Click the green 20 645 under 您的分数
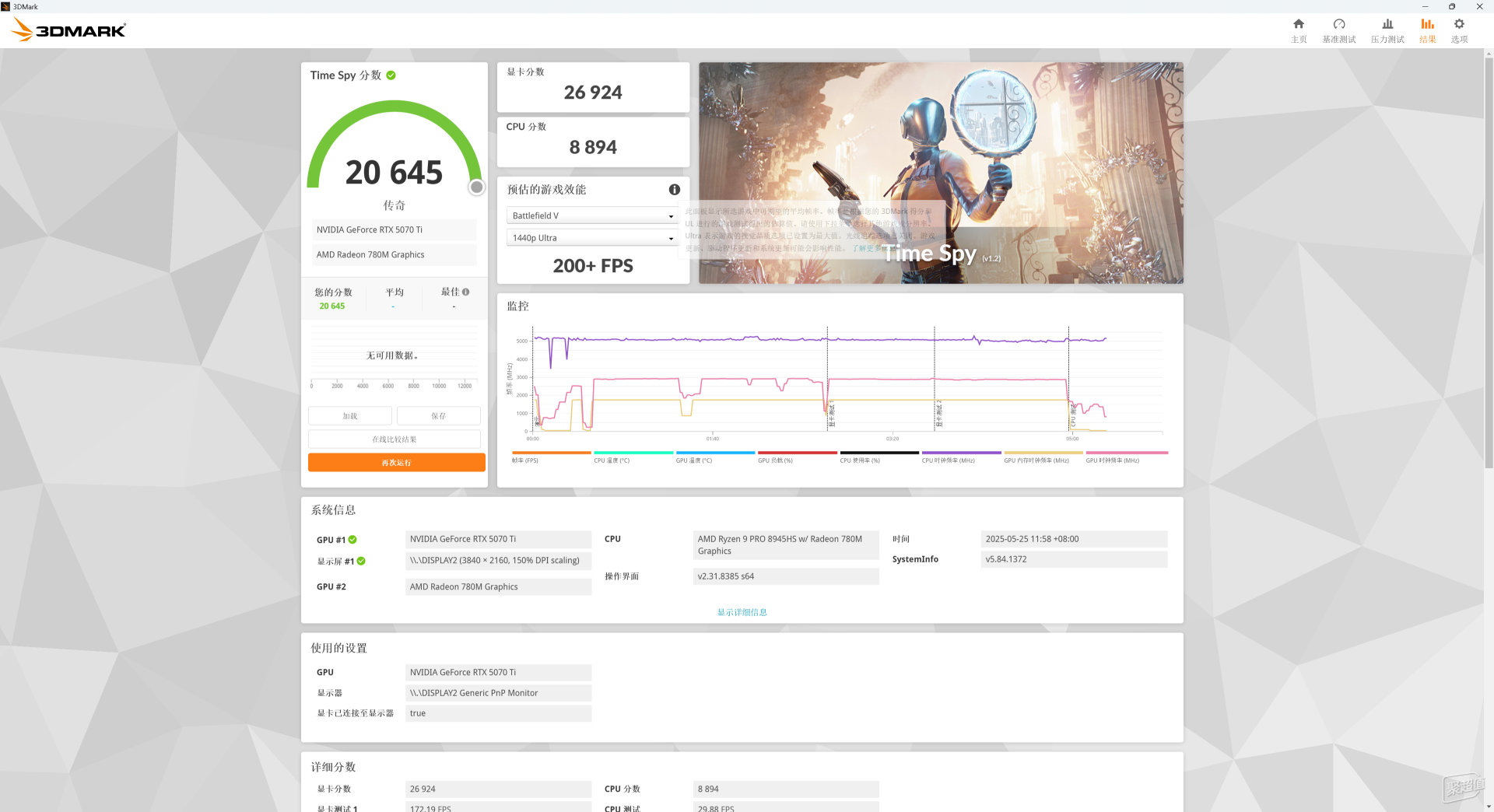Viewport: 1494px width, 812px height. coord(332,306)
